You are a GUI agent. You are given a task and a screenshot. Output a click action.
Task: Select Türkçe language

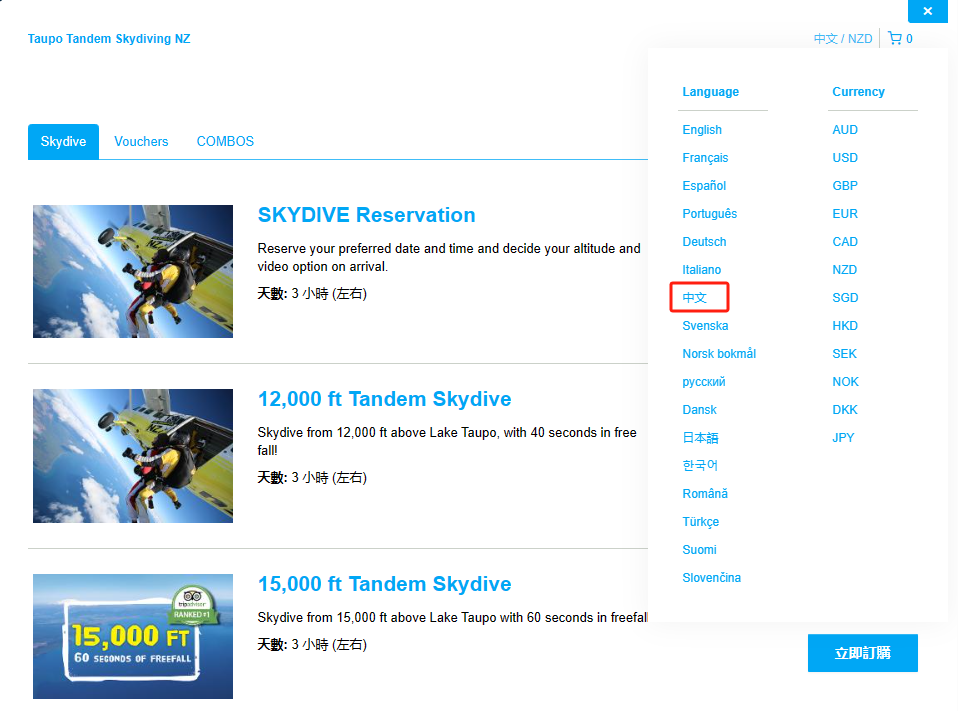tap(701, 522)
